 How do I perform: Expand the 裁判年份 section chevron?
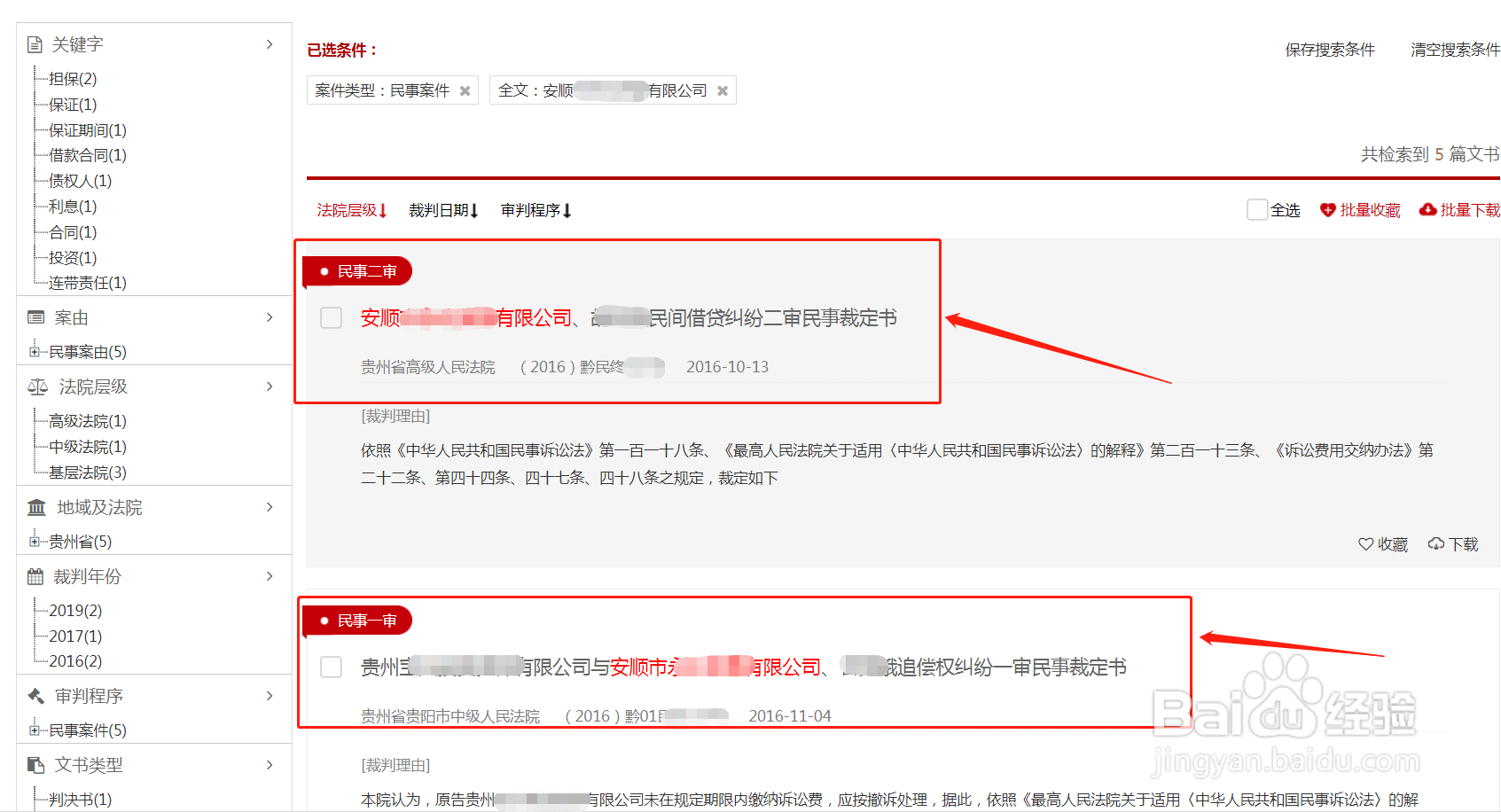[x=270, y=576]
